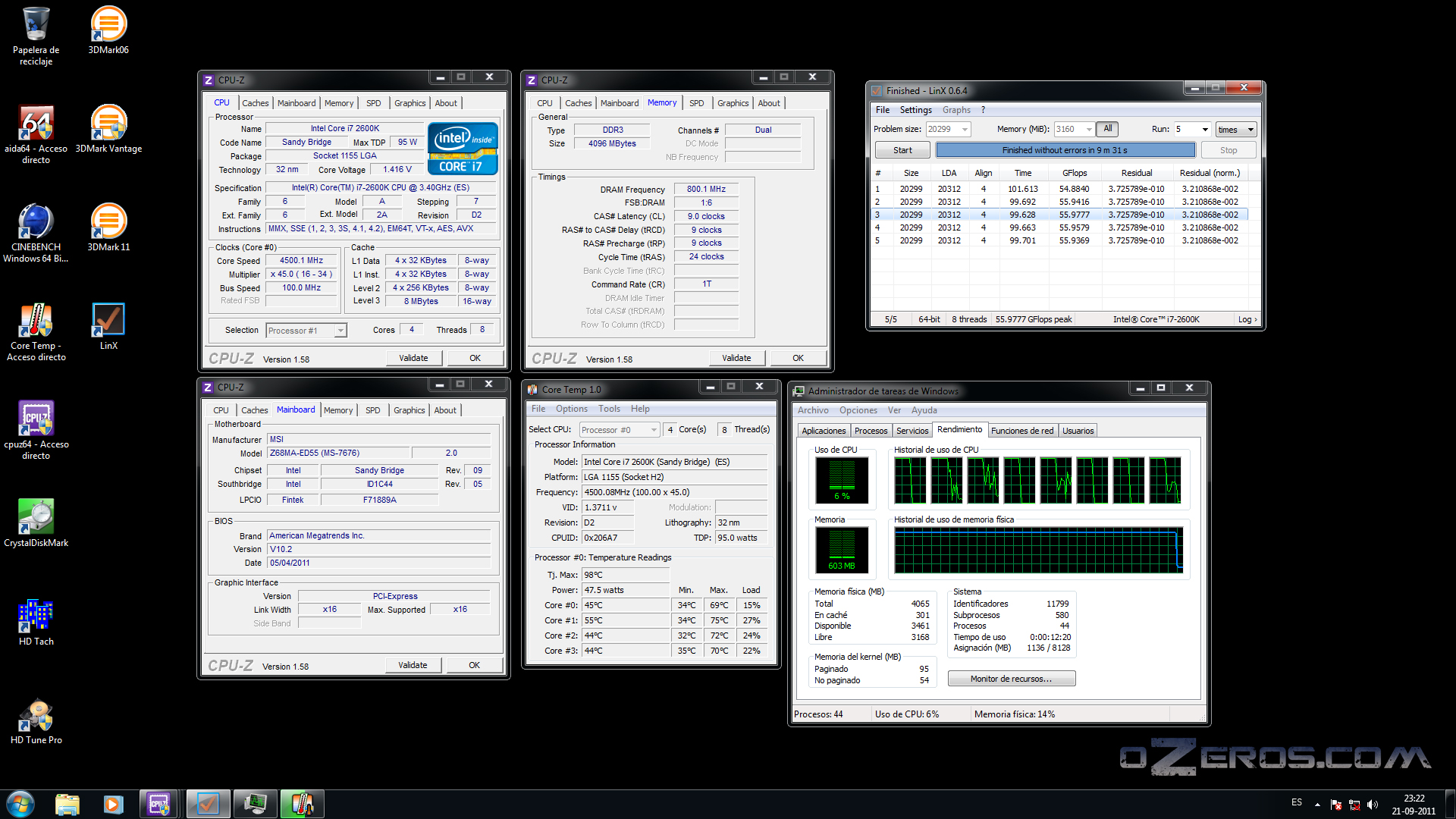The width and height of the screenshot is (1456, 819).
Task: Open the Help menu in Core Temp
Action: (640, 409)
